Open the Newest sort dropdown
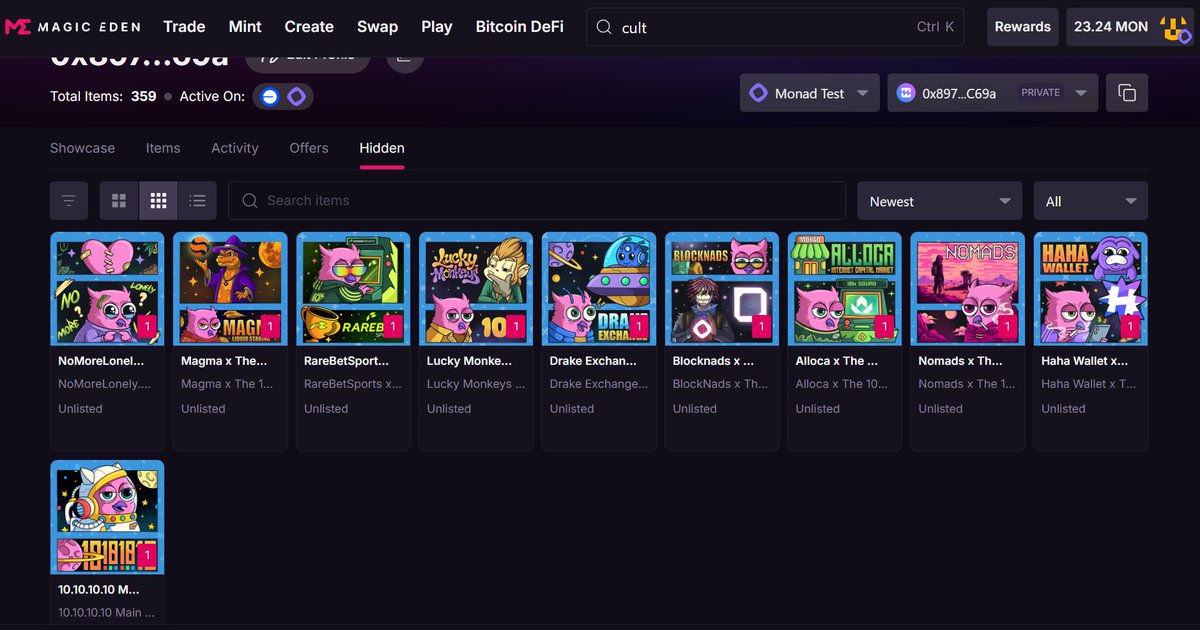Viewport: 1200px width, 630px height. [x=939, y=201]
